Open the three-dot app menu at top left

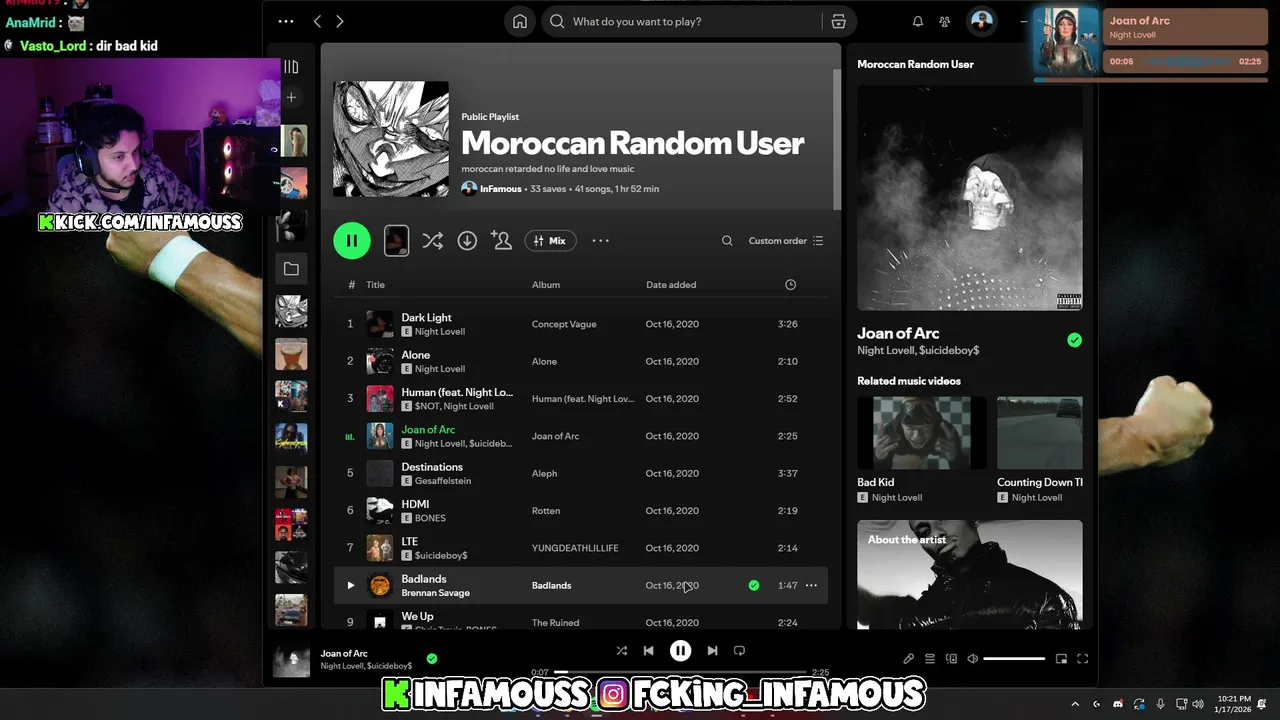coord(286,21)
